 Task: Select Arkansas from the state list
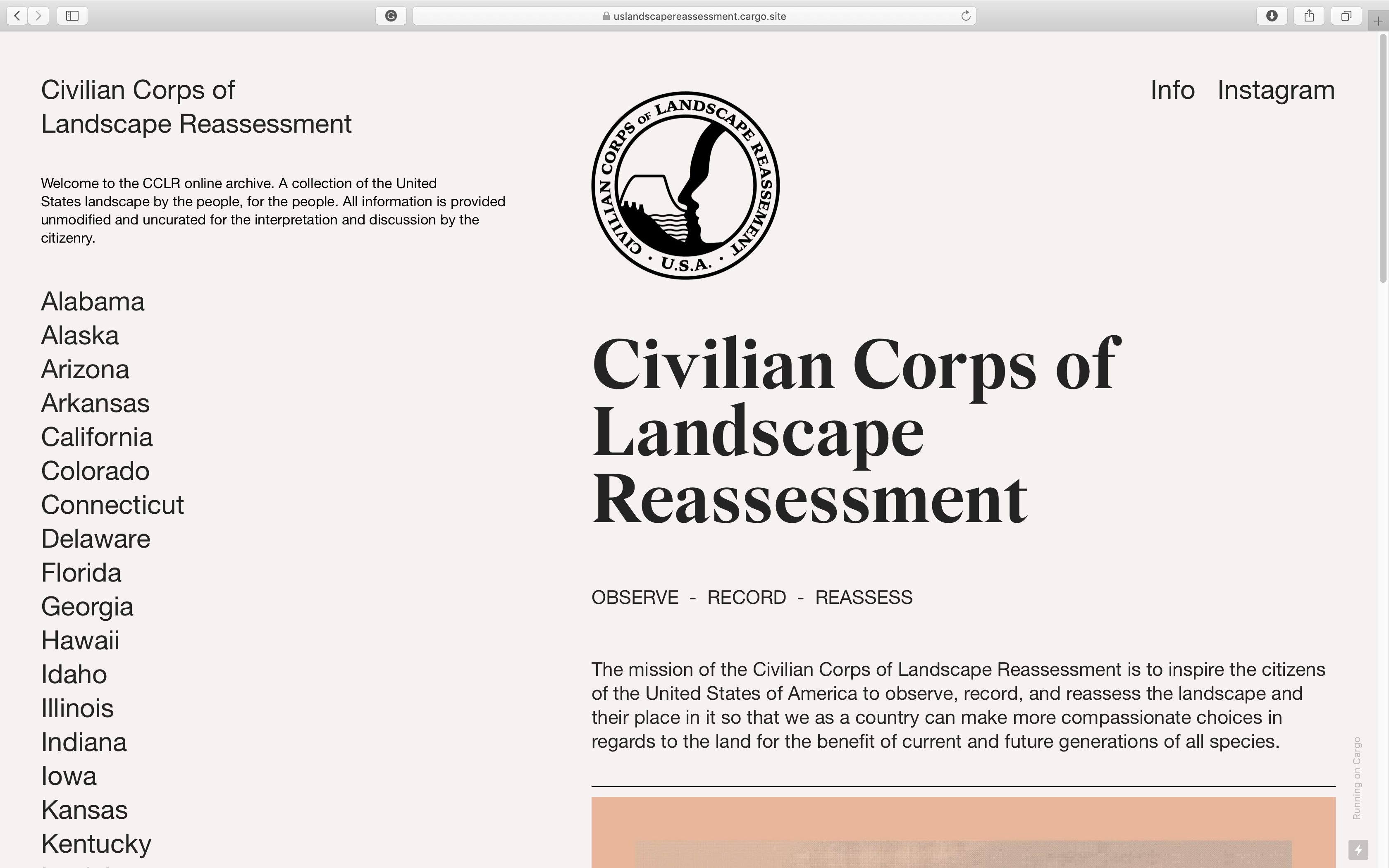click(x=95, y=403)
